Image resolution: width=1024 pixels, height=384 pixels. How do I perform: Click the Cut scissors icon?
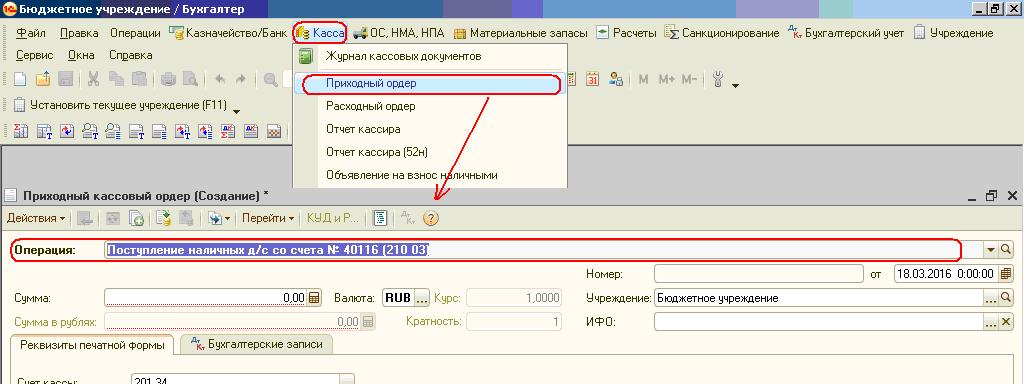(93, 79)
